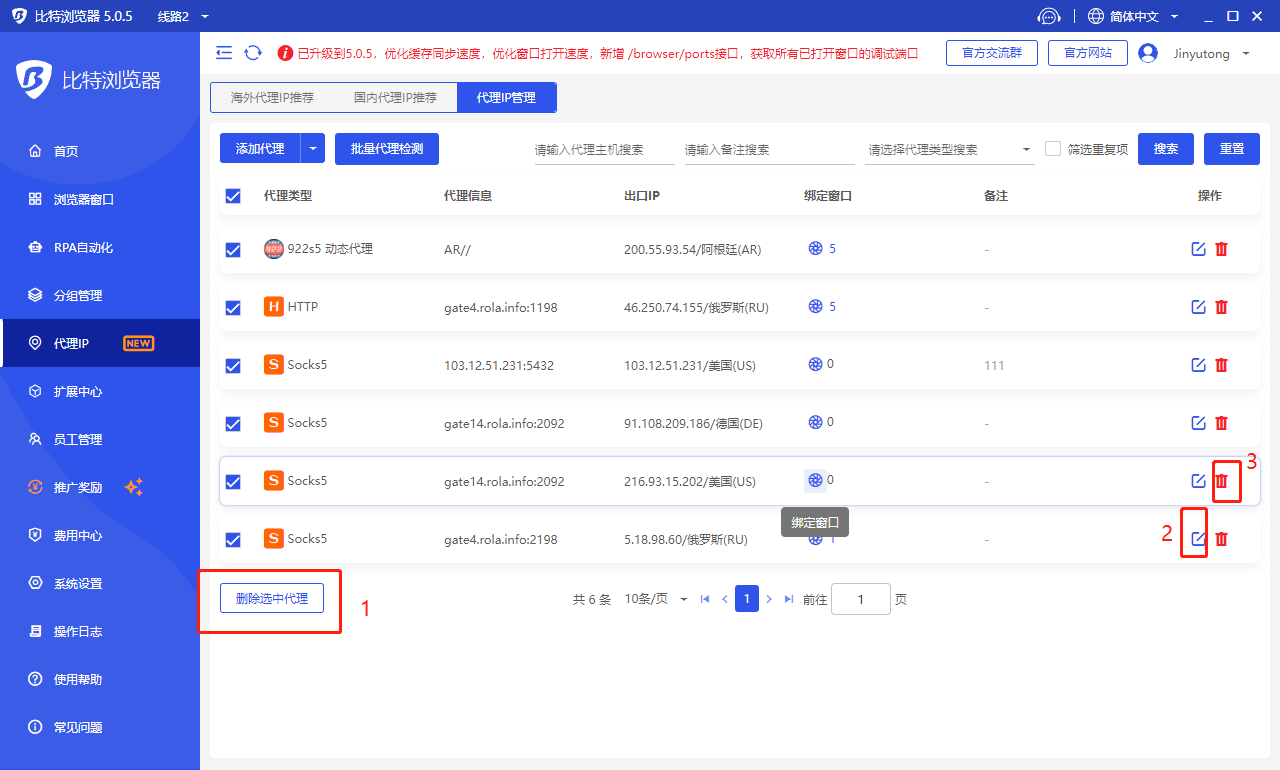This screenshot has height=770, width=1280.
Task: Edit the 922s5 dynamic proxy row
Action: [1198, 249]
